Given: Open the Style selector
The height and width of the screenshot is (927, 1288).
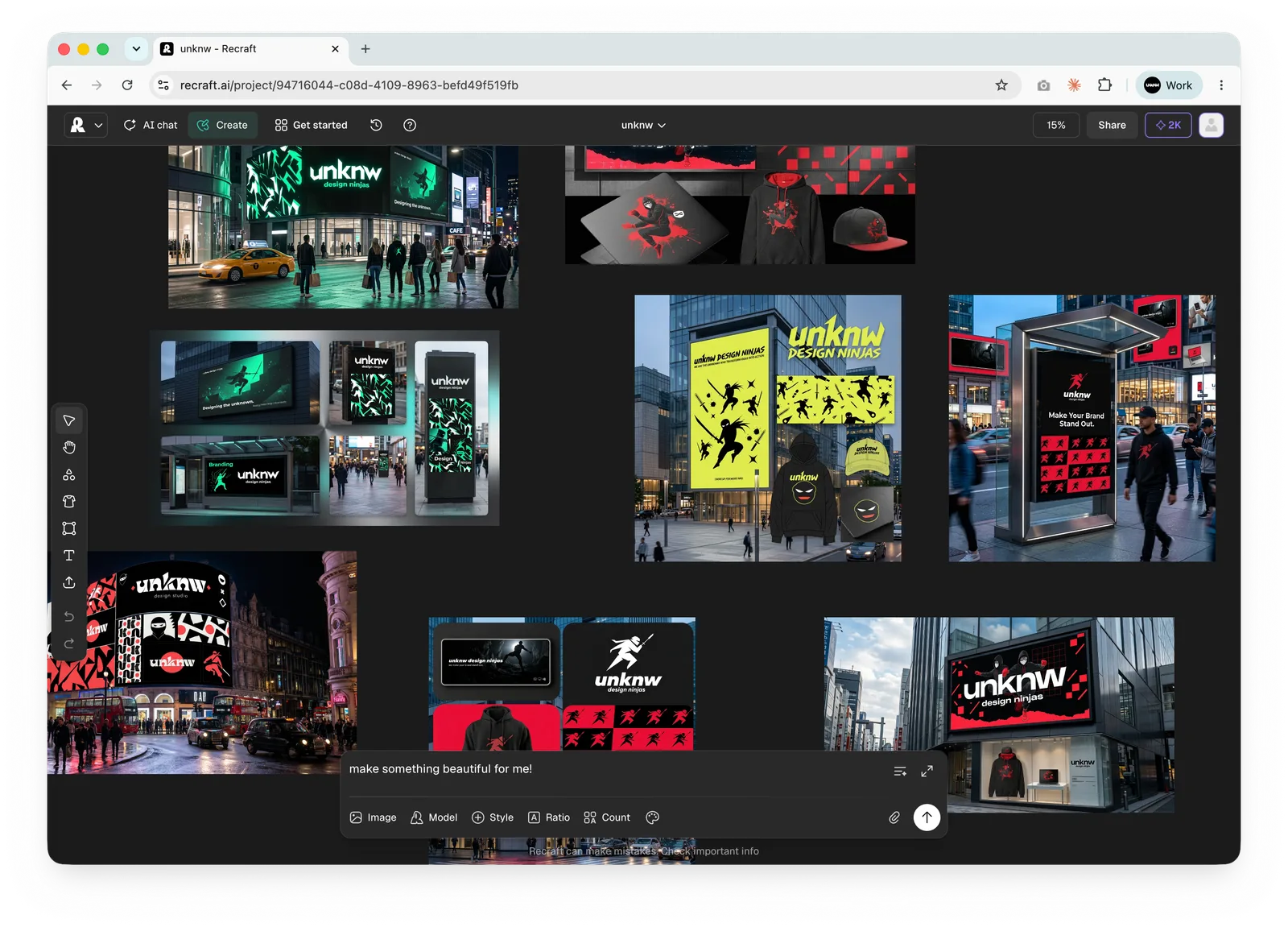Looking at the screenshot, I should 493,817.
